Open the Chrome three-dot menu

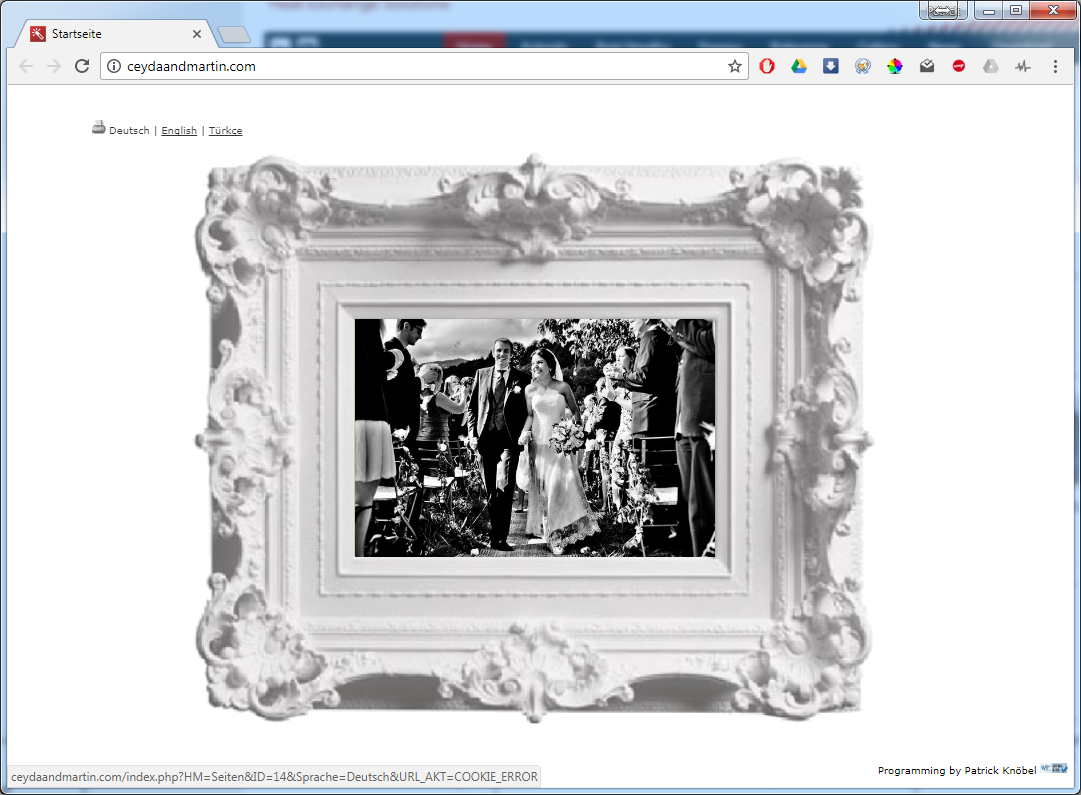point(1055,66)
